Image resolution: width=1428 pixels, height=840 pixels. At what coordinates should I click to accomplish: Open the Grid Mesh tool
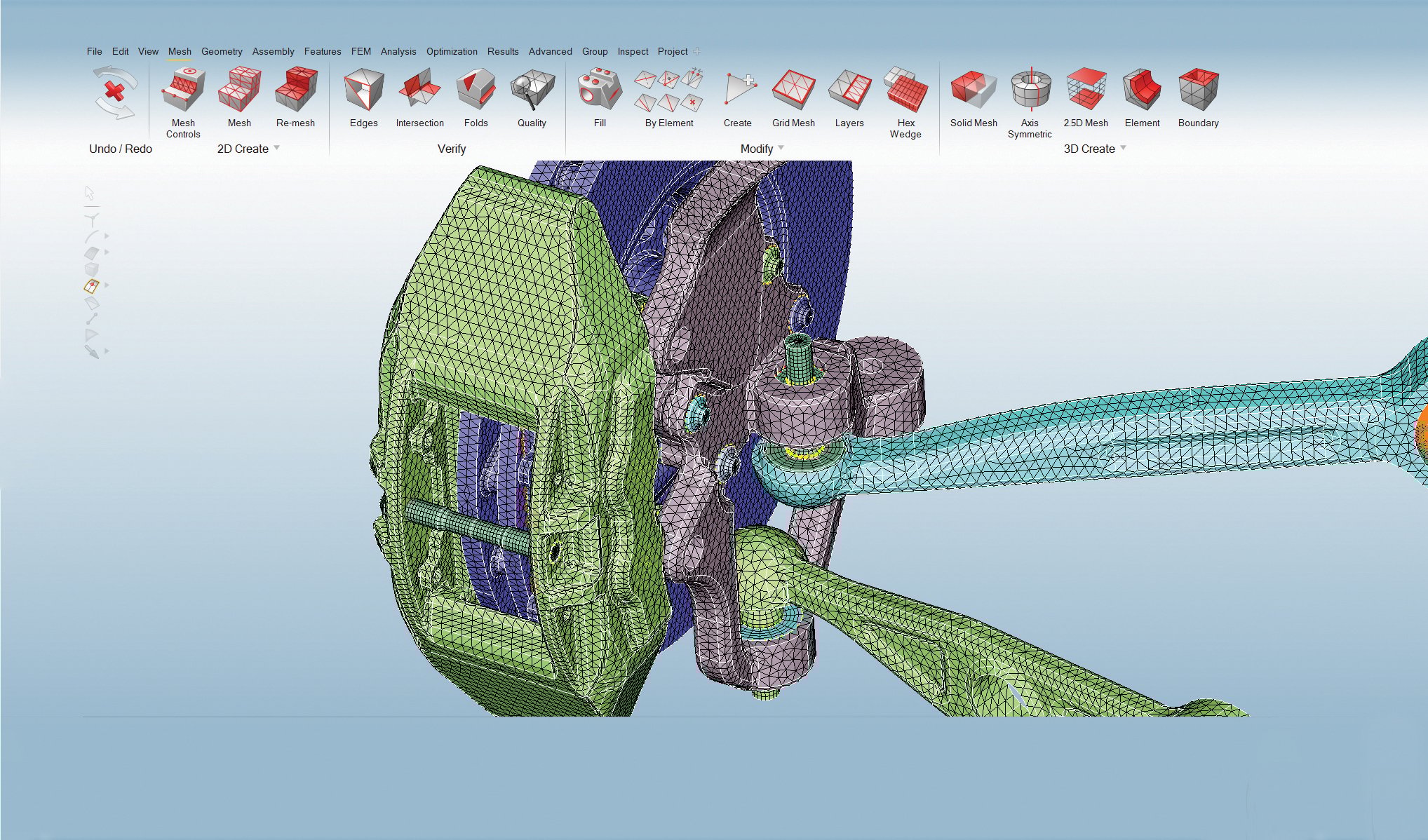click(793, 91)
